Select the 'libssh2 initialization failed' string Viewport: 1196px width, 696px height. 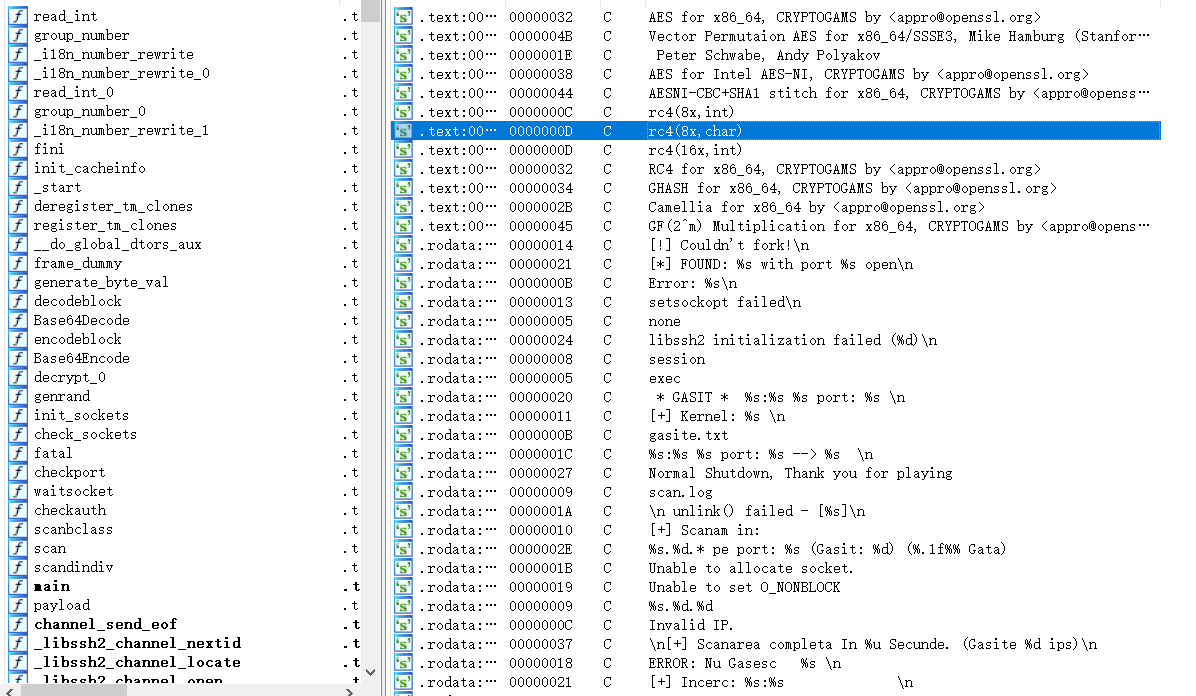point(792,340)
